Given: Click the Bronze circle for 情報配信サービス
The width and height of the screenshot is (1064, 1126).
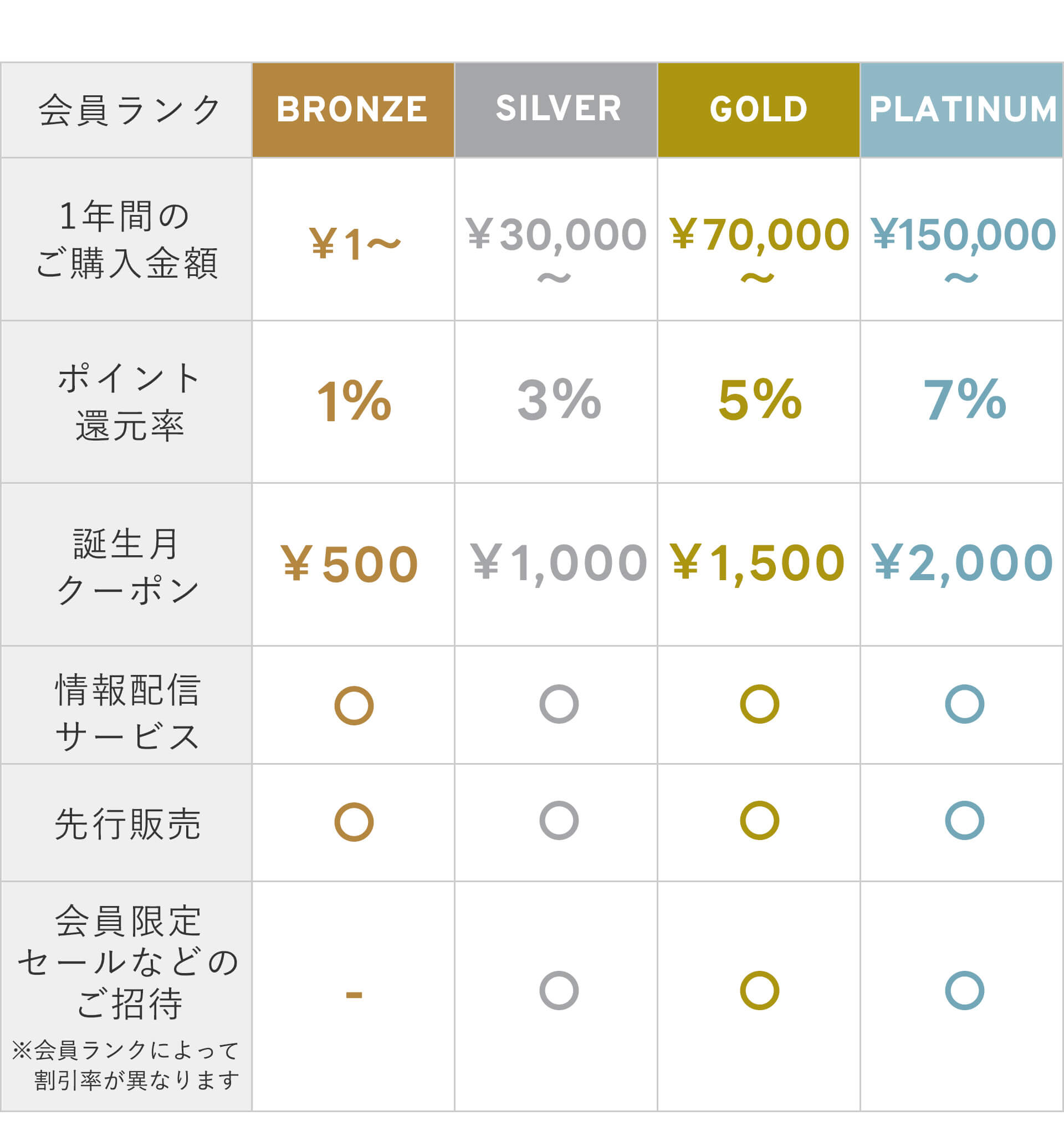Looking at the screenshot, I should coord(354,705).
